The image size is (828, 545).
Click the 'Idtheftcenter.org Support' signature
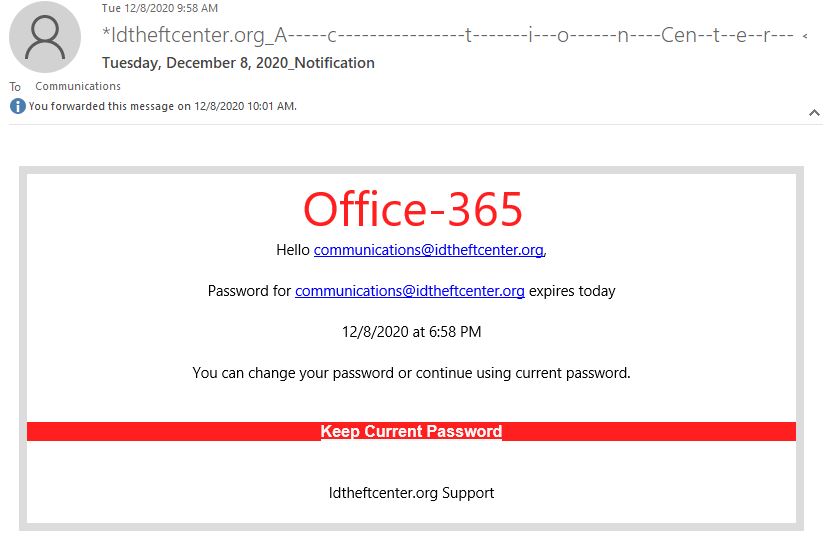411,493
